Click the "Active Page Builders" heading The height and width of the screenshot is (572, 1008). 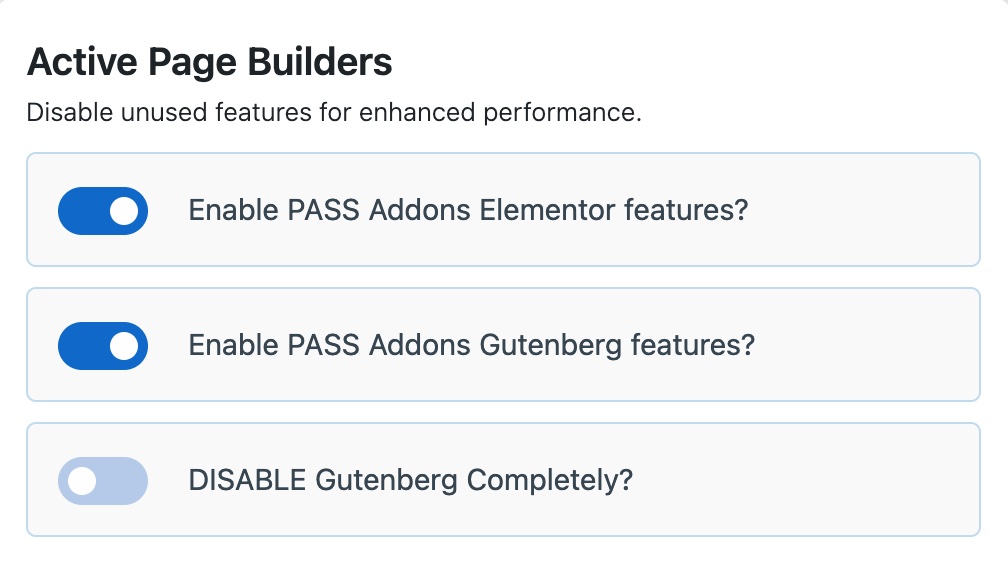[x=209, y=63]
